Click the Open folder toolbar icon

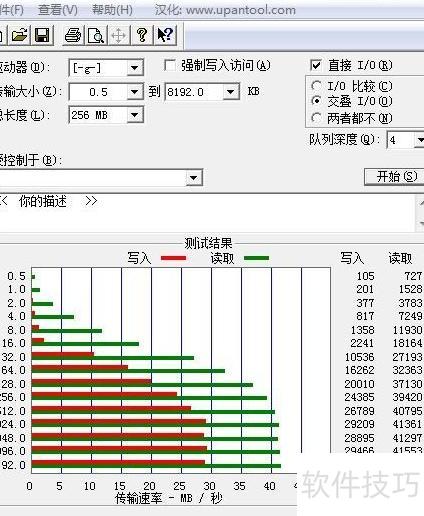[x=20, y=35]
